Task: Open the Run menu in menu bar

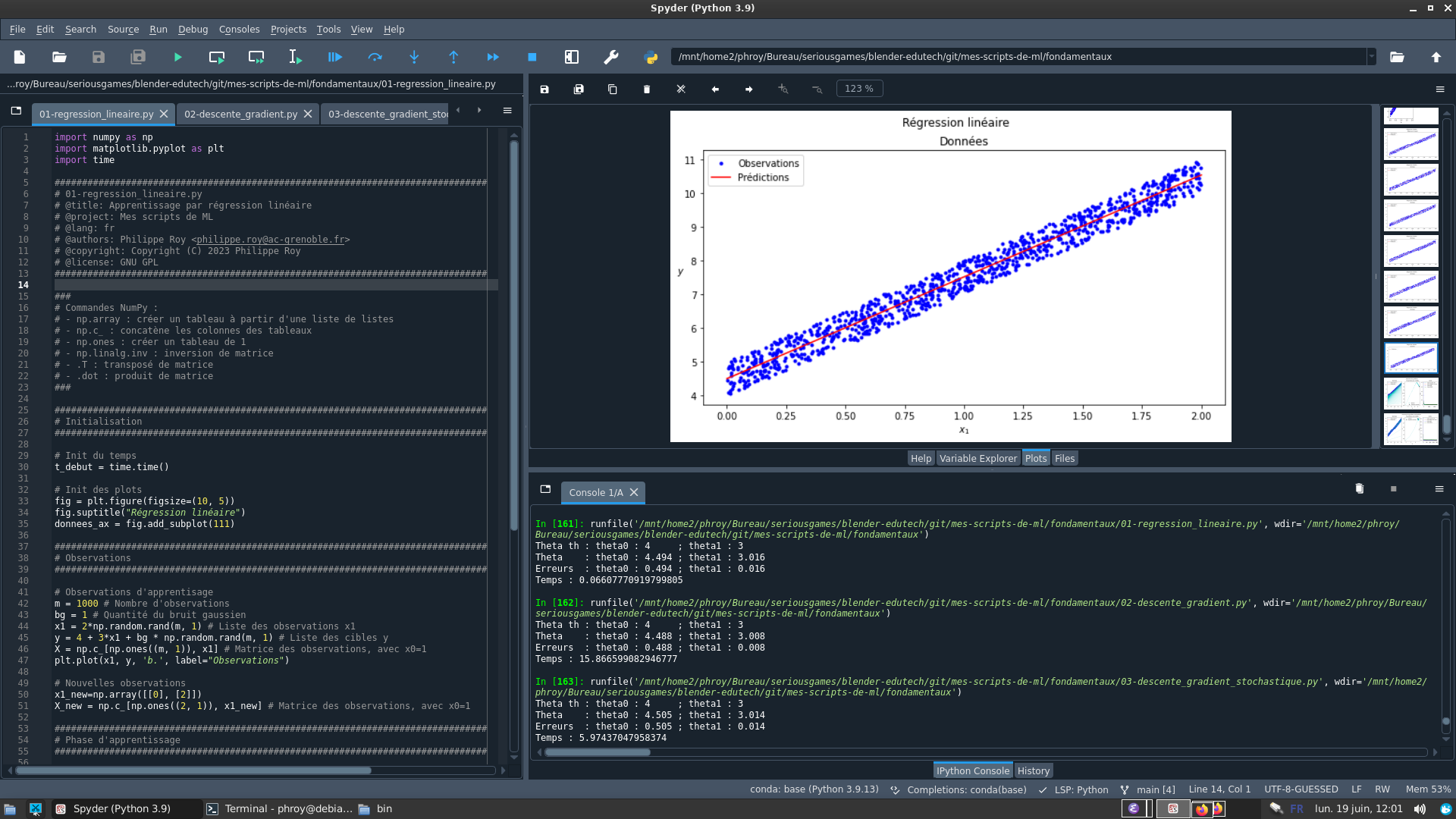Action: pyautogui.click(x=157, y=29)
